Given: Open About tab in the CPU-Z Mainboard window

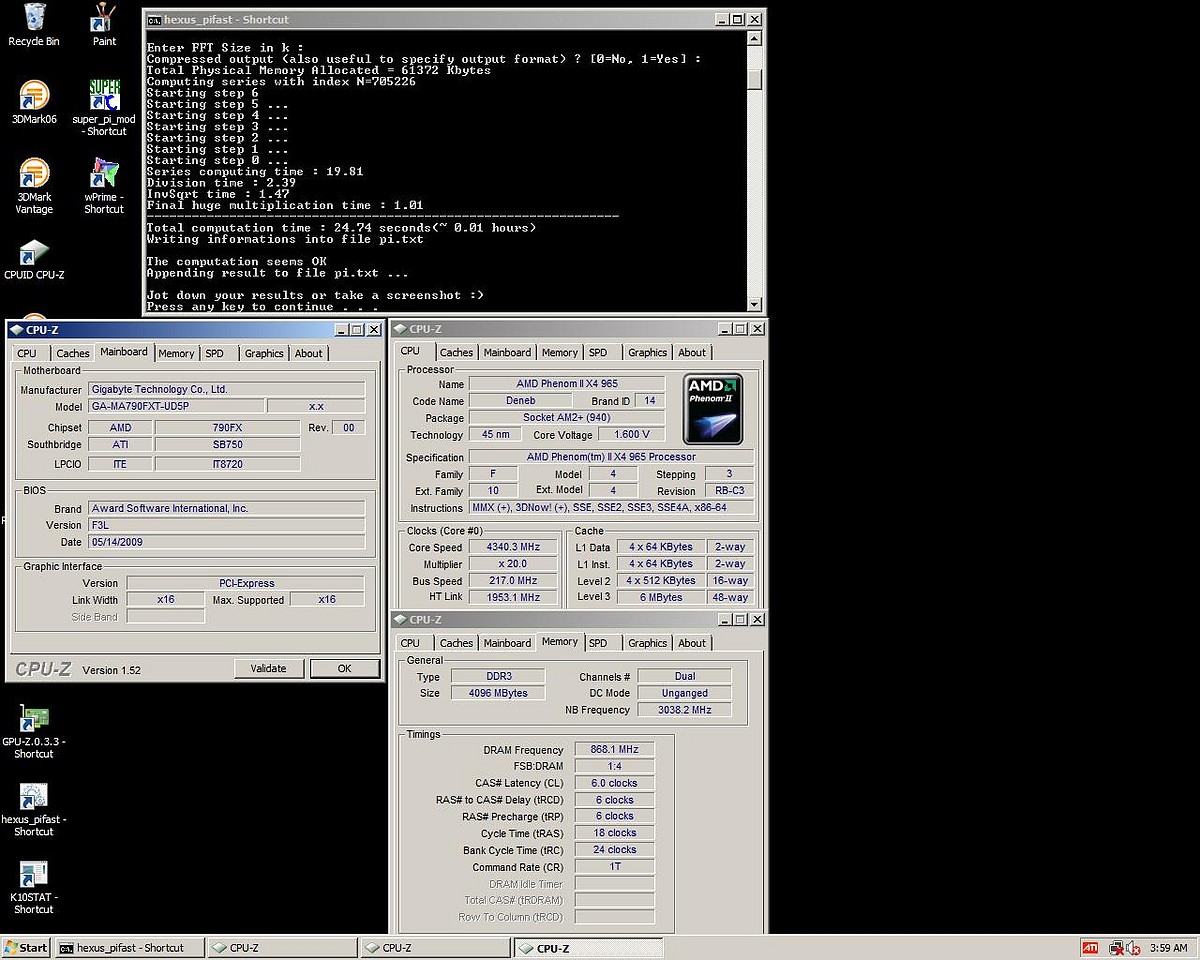Looking at the screenshot, I should click(x=309, y=353).
